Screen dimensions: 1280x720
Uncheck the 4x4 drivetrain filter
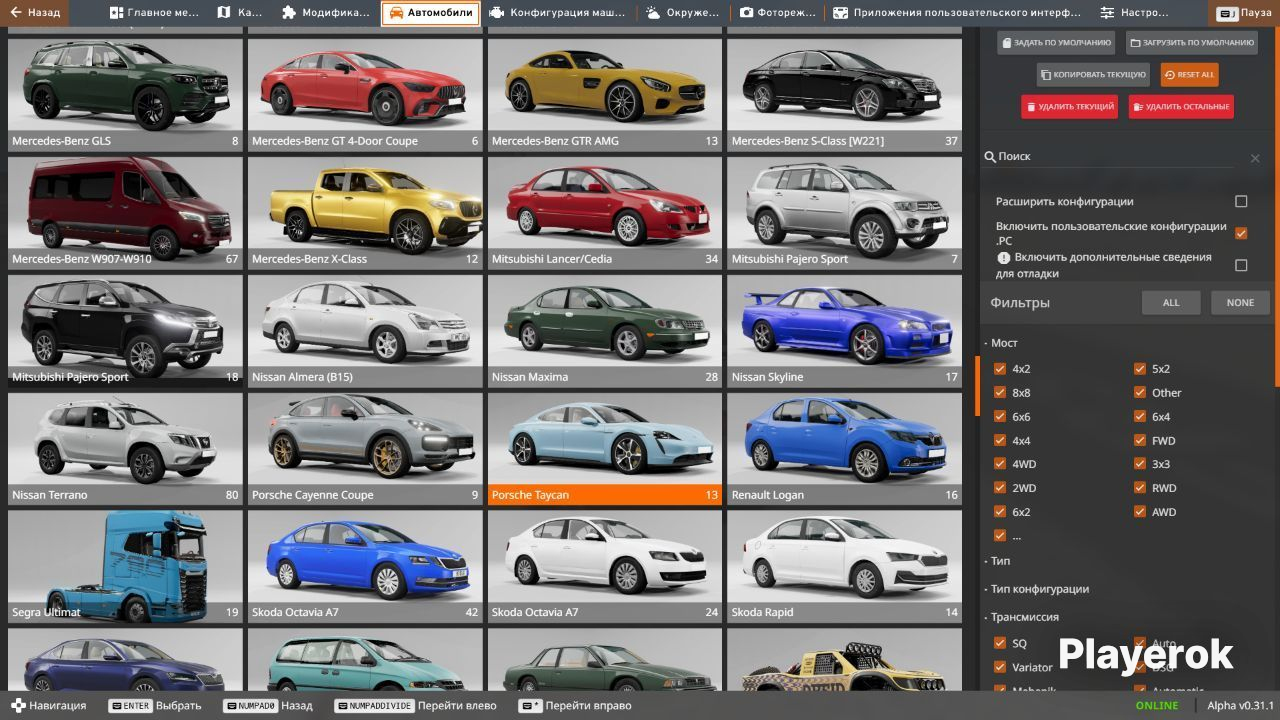point(1000,441)
